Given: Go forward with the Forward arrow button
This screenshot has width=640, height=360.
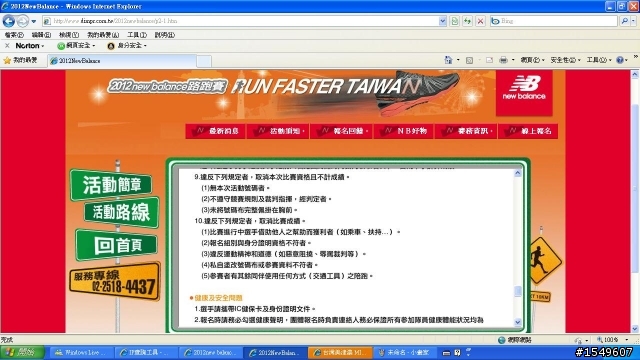Looking at the screenshot, I should click(x=22, y=21).
